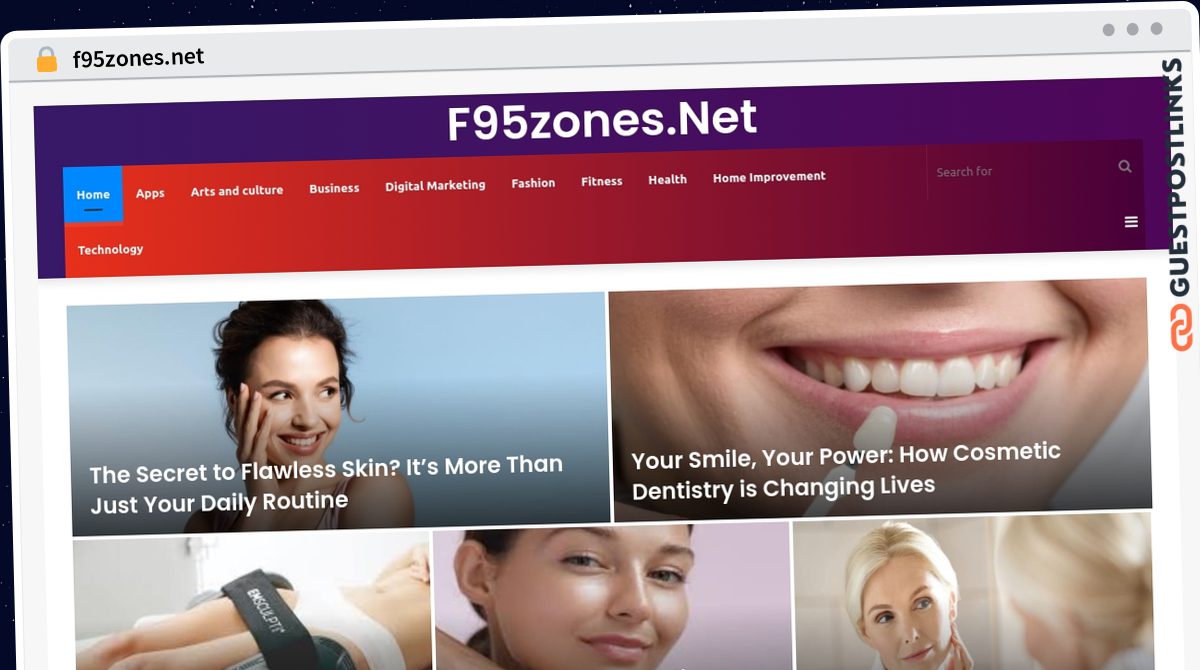Open the Apps menu category
1200x670 pixels.
[x=150, y=193]
